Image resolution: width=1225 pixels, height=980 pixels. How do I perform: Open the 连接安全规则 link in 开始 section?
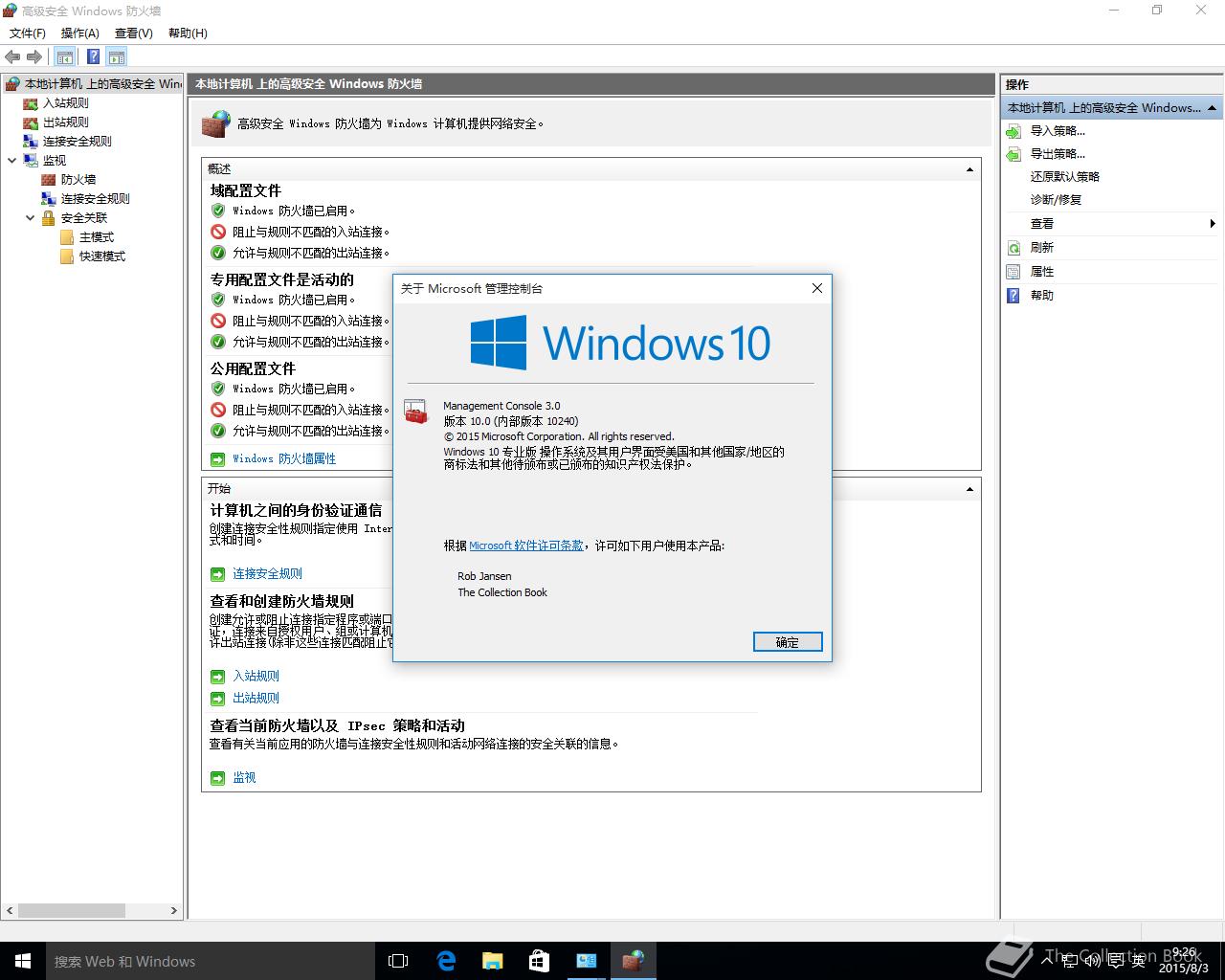click(267, 573)
